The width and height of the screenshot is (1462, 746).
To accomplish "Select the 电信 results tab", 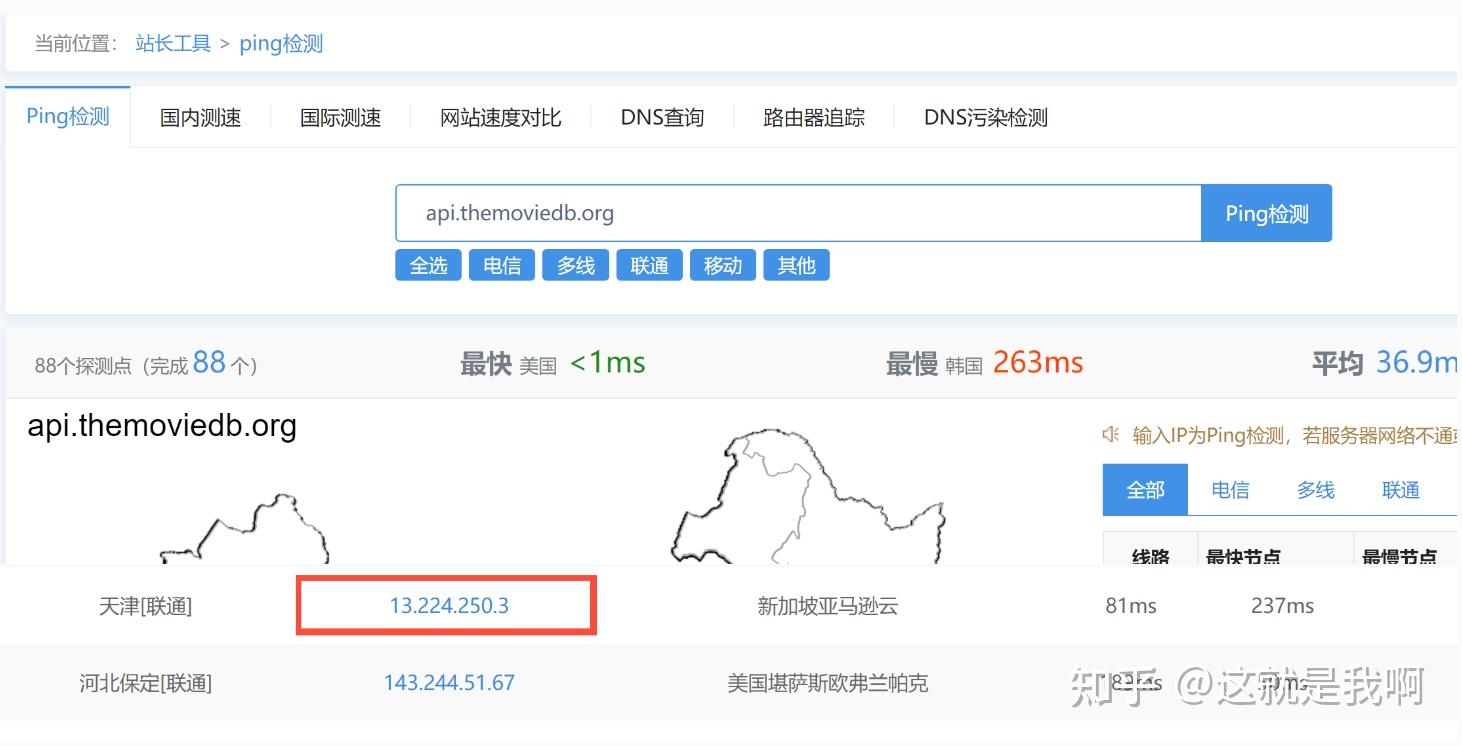I will coord(1229,489).
